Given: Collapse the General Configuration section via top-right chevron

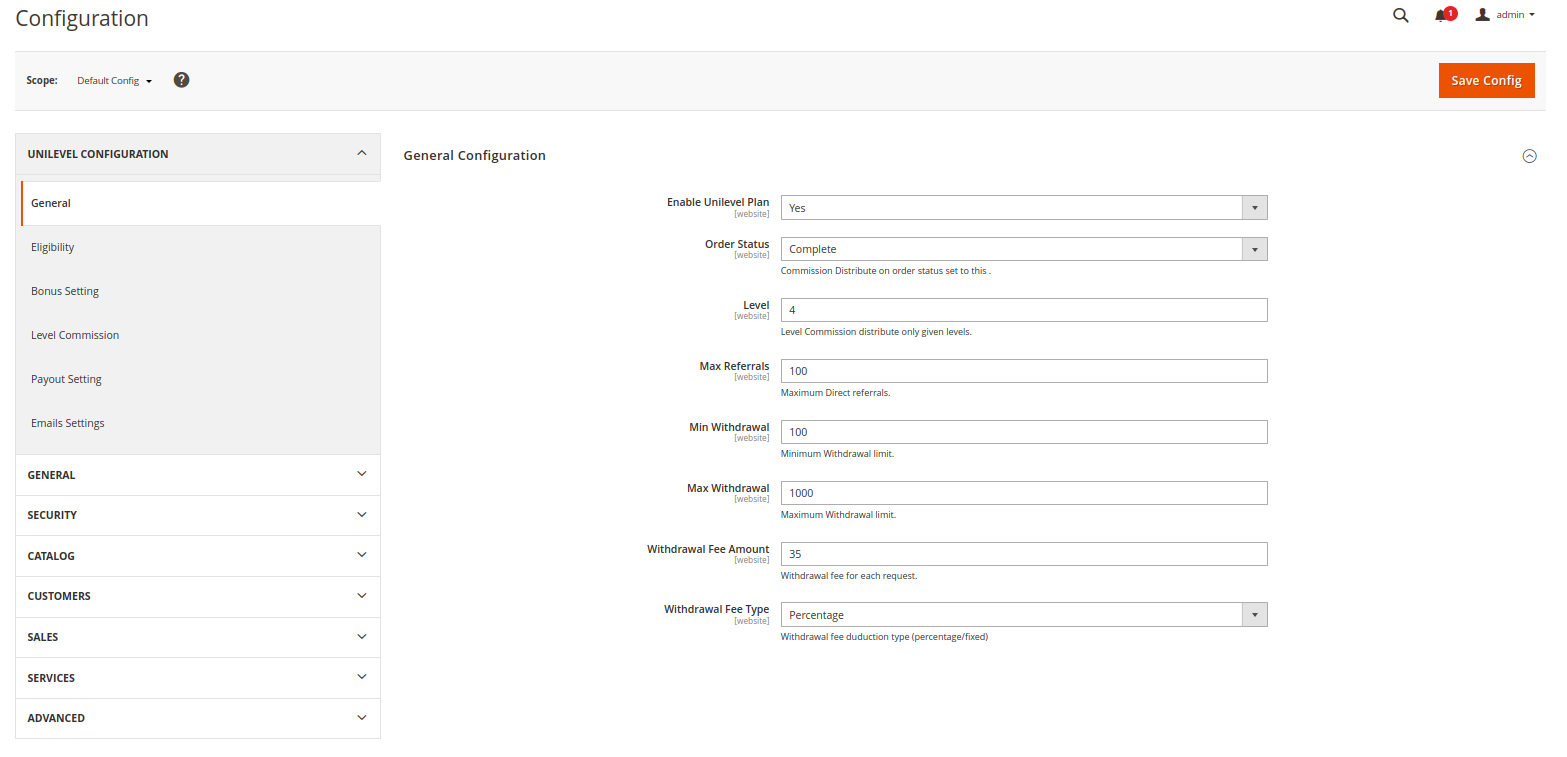Looking at the screenshot, I should pos(1529,156).
